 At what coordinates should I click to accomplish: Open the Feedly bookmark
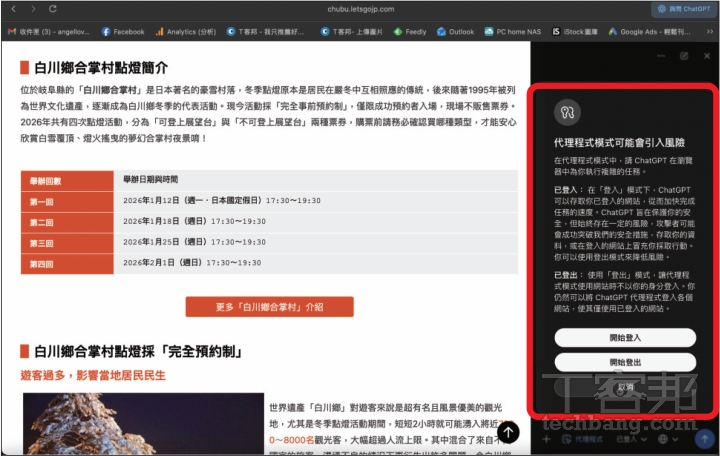(410, 32)
